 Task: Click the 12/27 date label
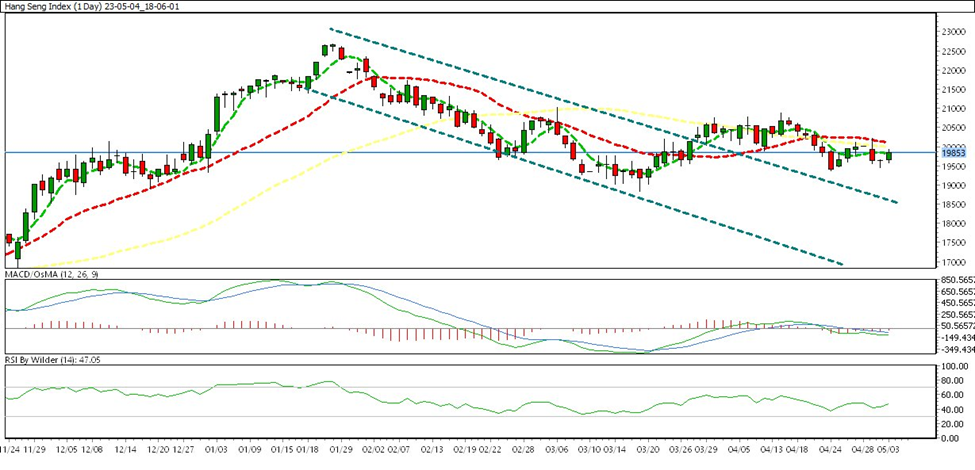tap(185, 448)
